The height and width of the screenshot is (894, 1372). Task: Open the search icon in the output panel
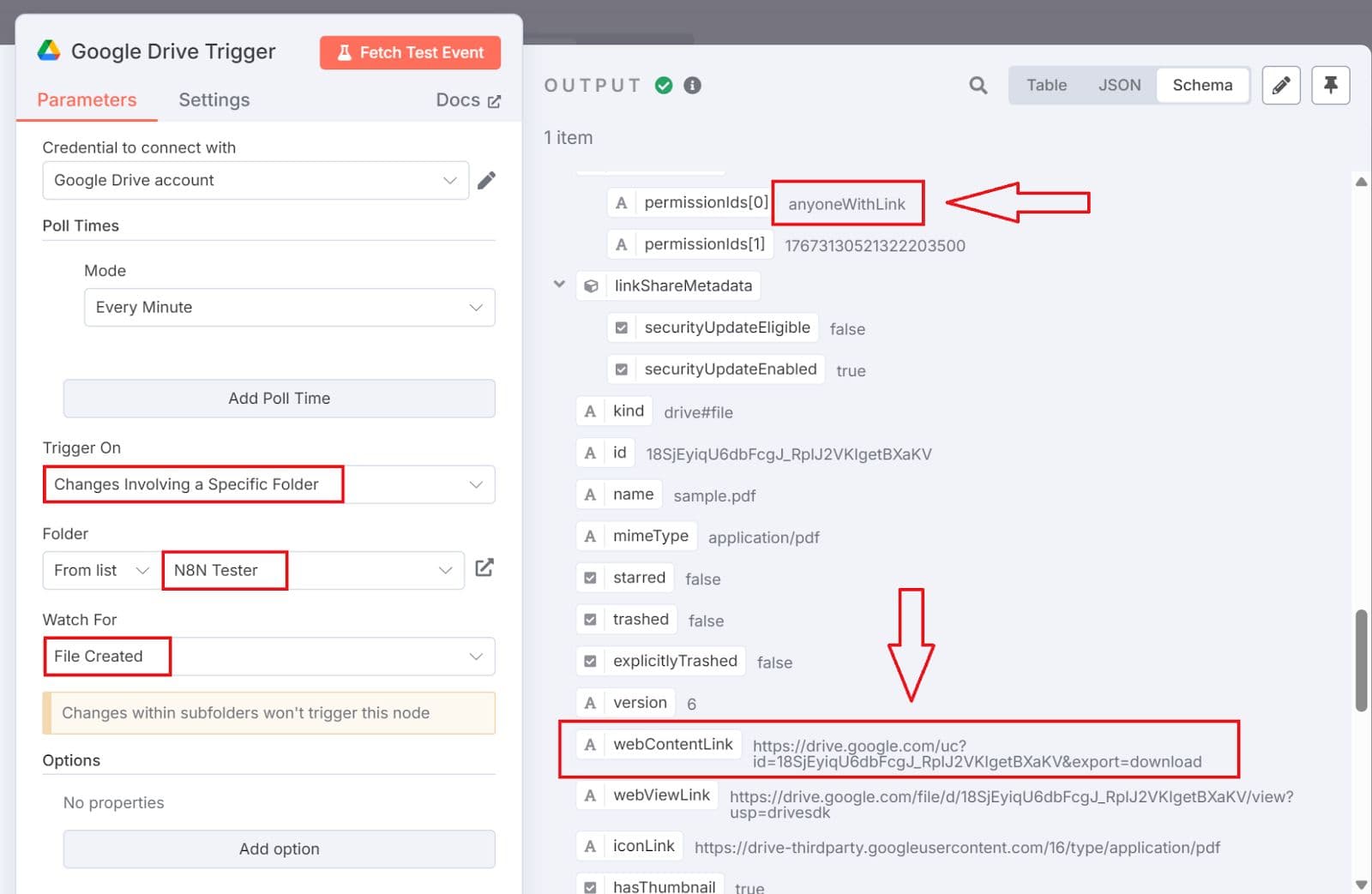(x=978, y=85)
